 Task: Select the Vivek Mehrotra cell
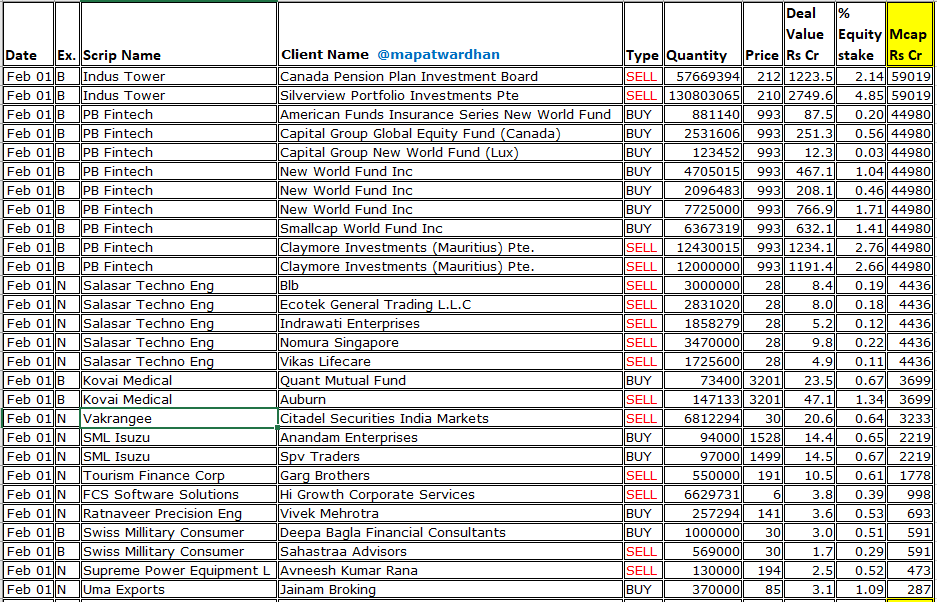coord(451,514)
